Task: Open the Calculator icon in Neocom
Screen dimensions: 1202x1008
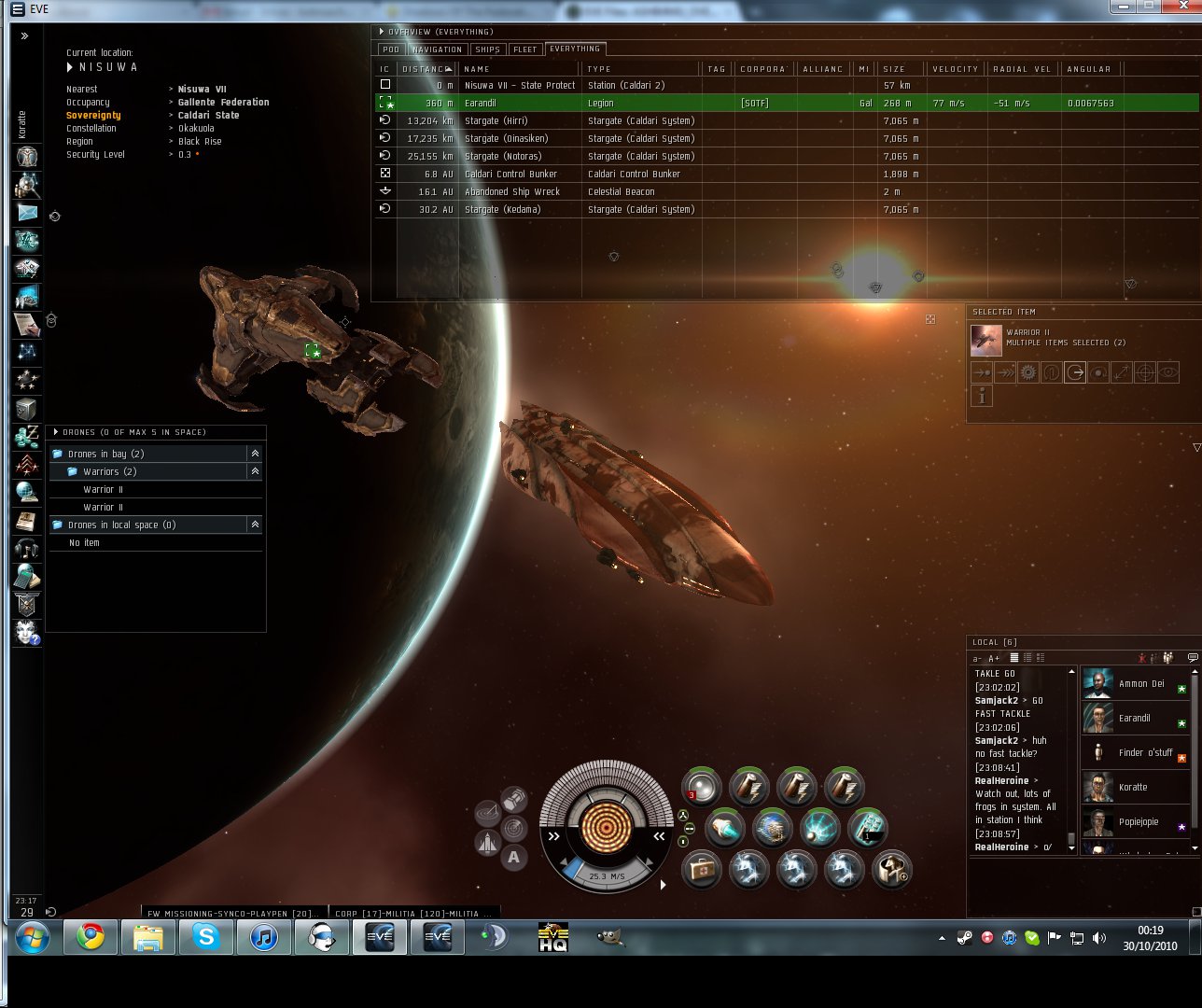Action: [27, 577]
